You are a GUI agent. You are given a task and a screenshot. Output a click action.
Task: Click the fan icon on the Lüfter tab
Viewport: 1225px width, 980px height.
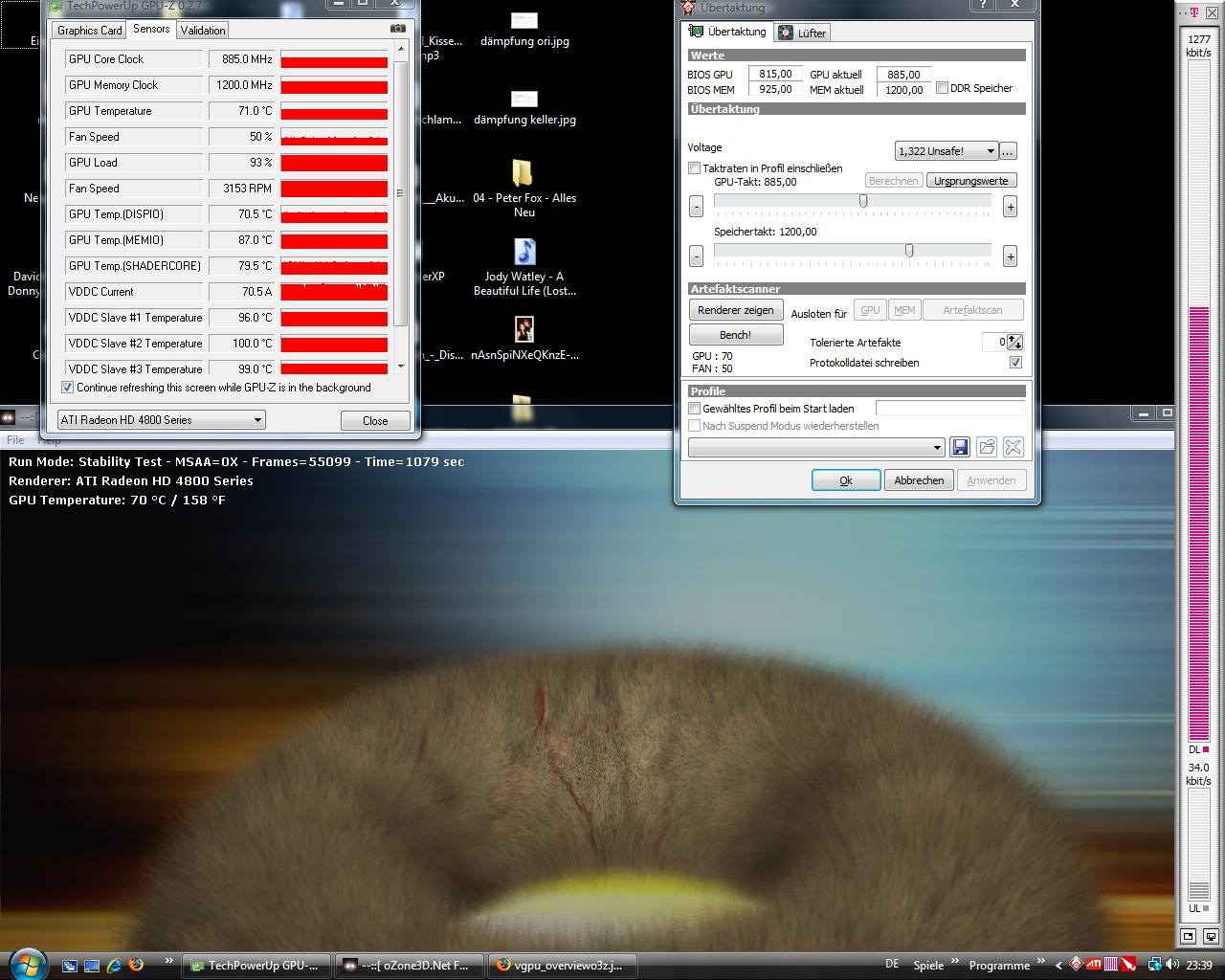pyautogui.click(x=786, y=33)
